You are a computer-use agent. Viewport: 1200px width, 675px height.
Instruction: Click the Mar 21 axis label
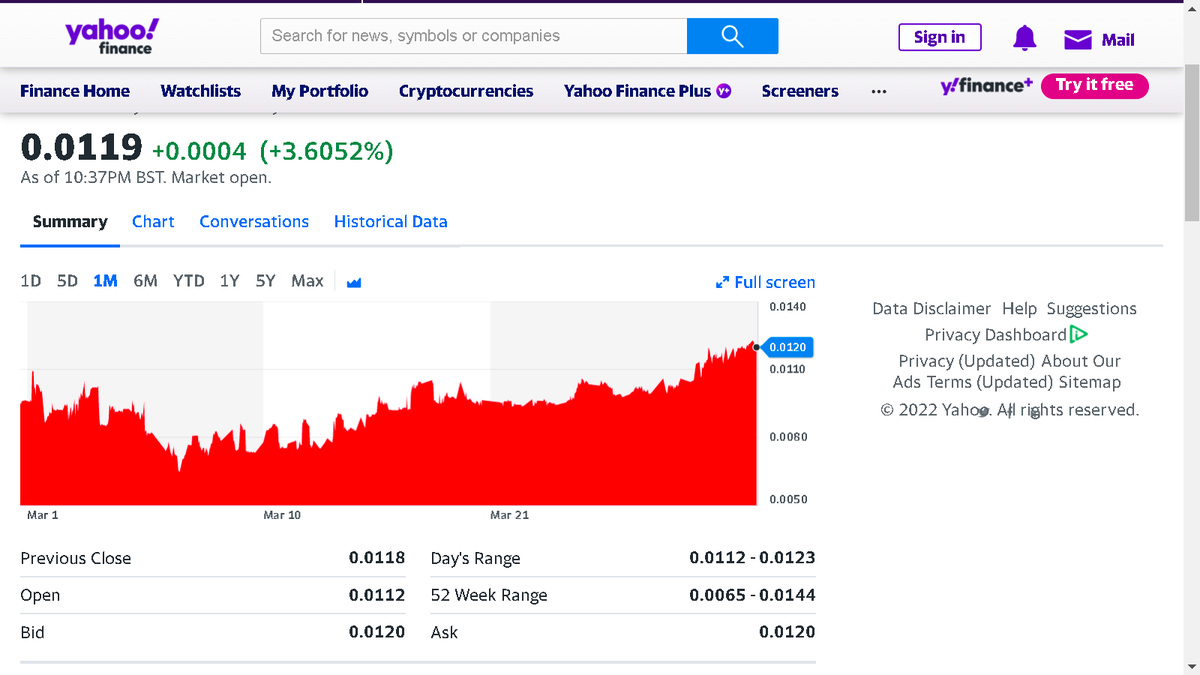tap(509, 515)
